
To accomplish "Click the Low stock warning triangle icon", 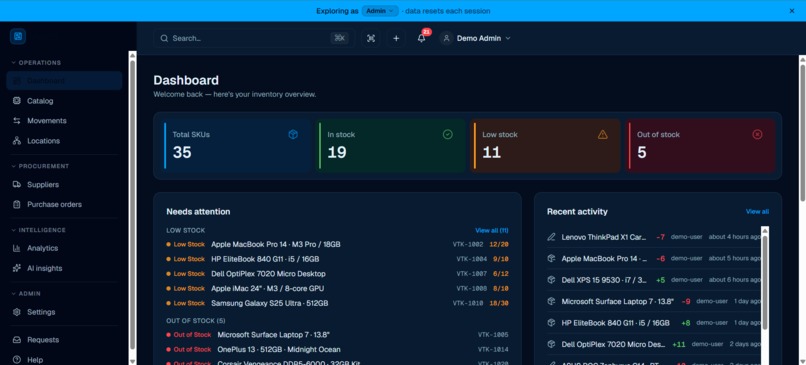I will (602, 135).
